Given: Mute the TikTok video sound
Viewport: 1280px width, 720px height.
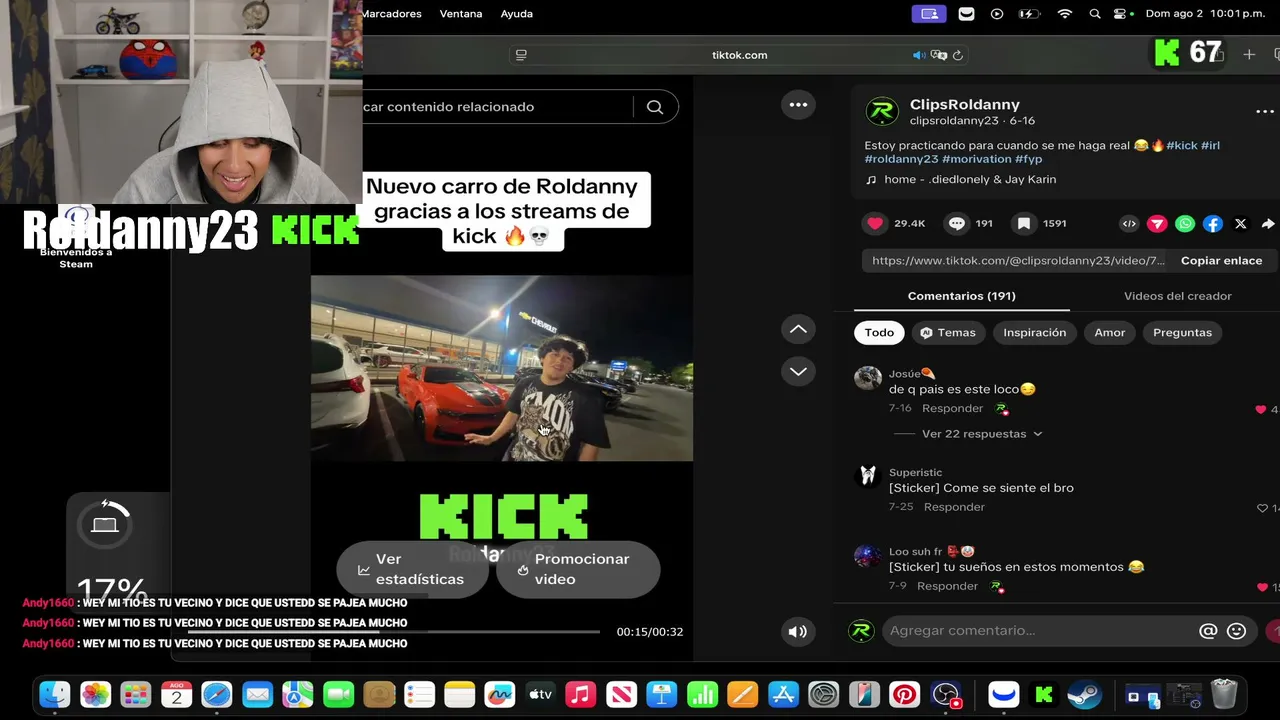Looking at the screenshot, I should click(x=798, y=631).
